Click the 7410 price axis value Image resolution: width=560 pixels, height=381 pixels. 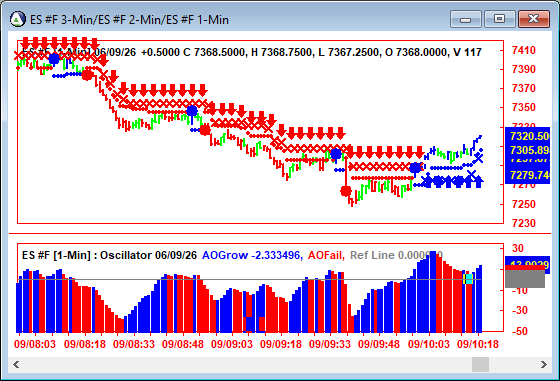click(524, 50)
